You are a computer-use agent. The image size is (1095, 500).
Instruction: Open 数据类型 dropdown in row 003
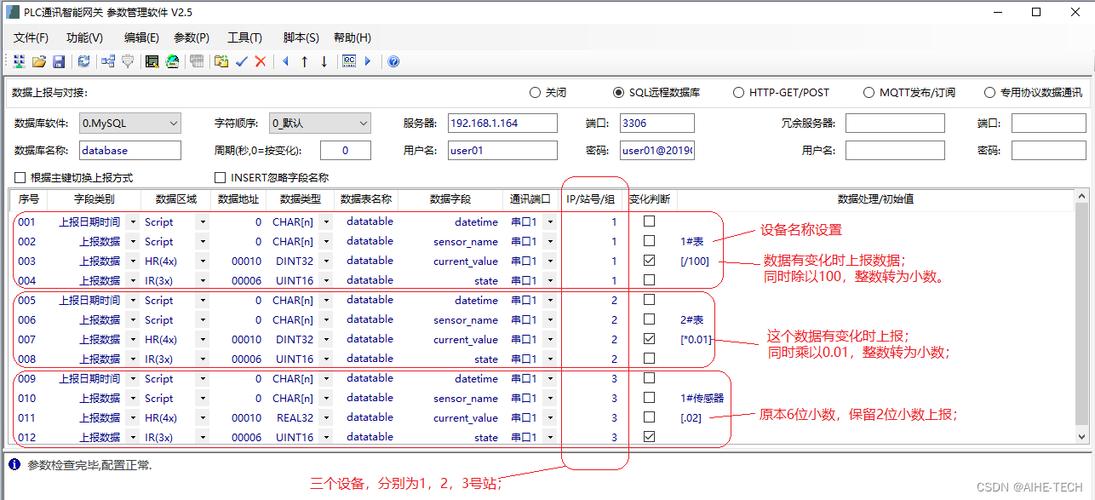(x=326, y=261)
